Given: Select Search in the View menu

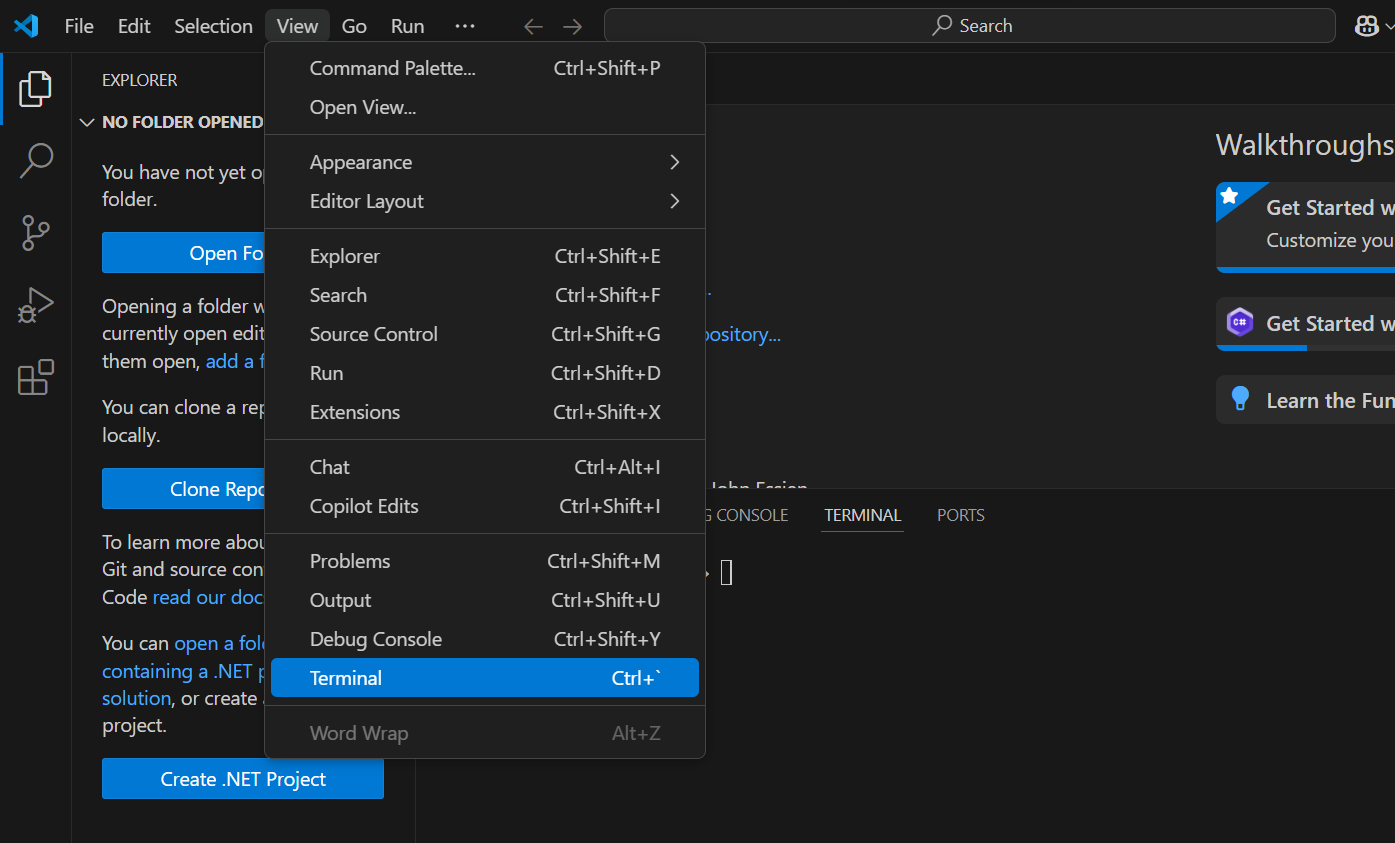Looking at the screenshot, I should [x=485, y=295].
